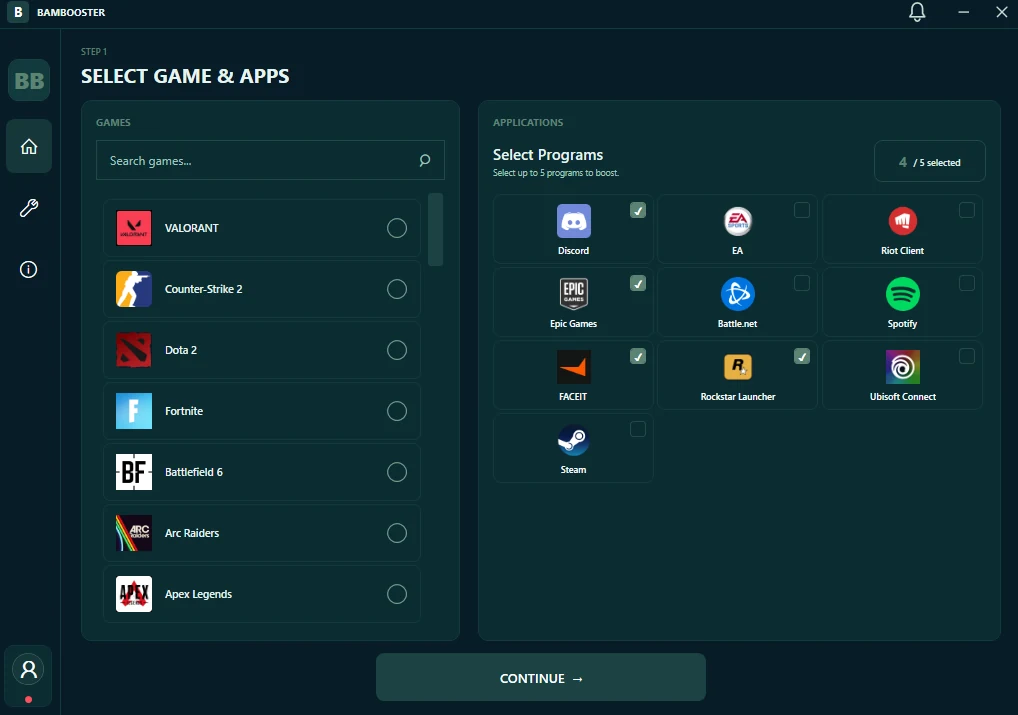Image resolution: width=1018 pixels, height=715 pixels.
Task: Click the Counter-Strike 2 icon
Action: tap(134, 289)
